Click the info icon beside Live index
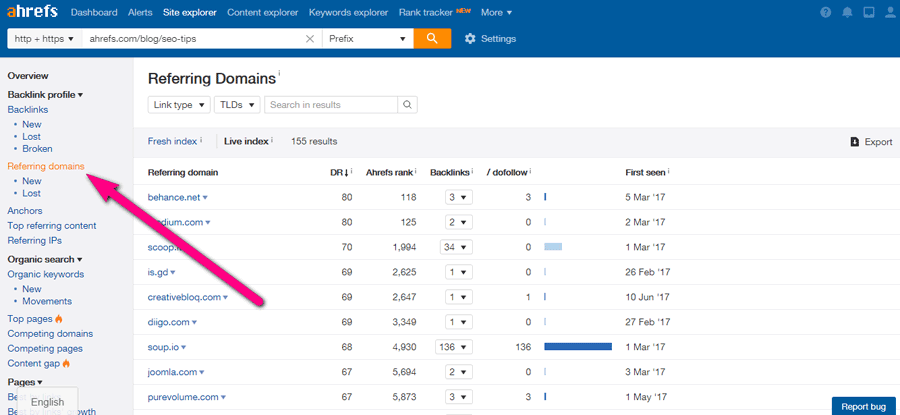Screen dimensions: 900x415 (272, 140)
